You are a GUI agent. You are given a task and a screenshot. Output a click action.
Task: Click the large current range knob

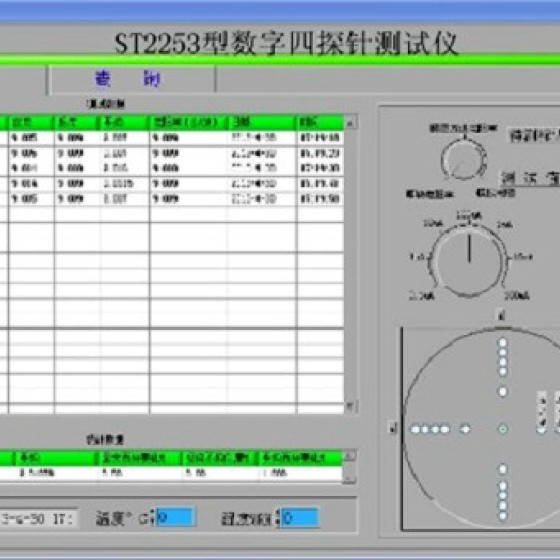[469, 262]
